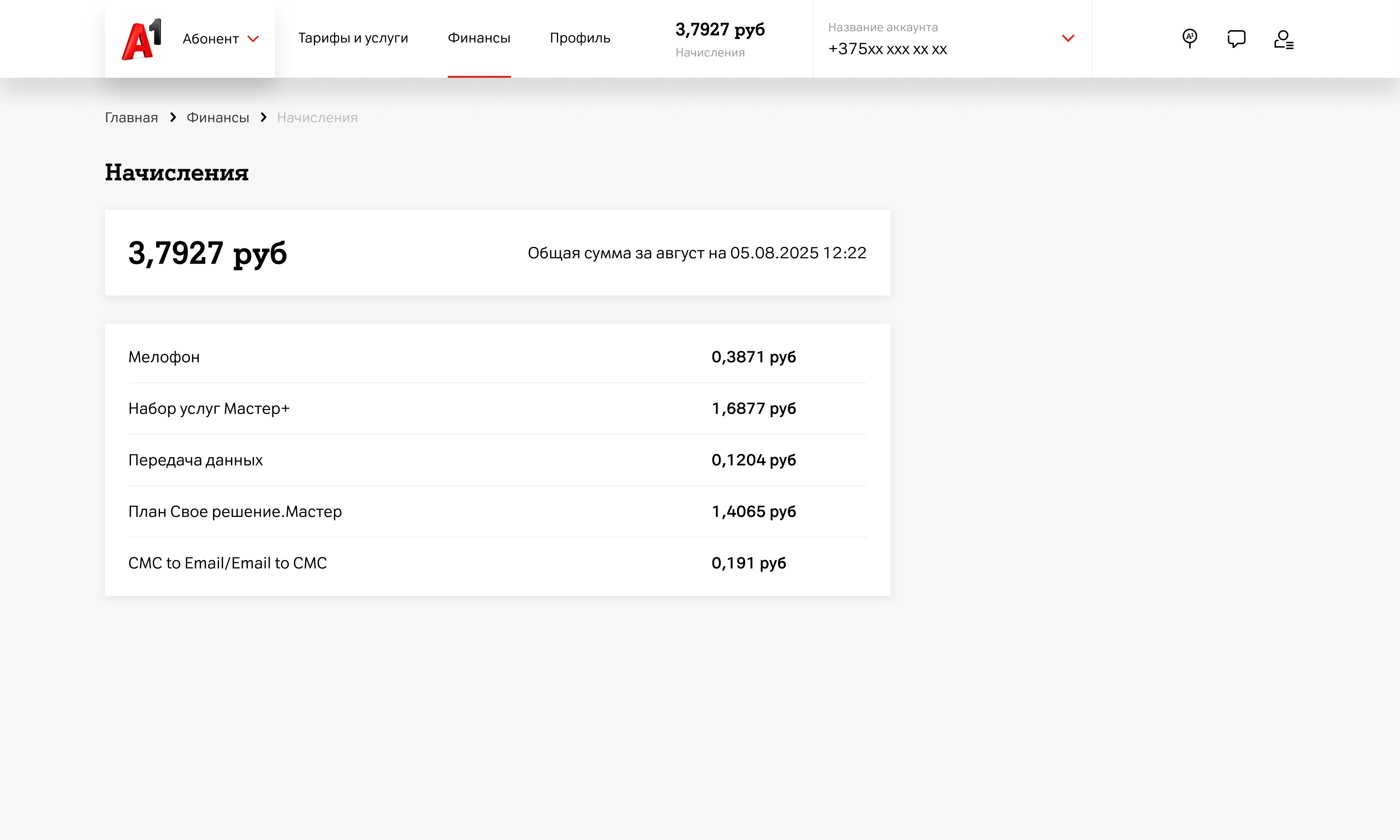This screenshot has height=840, width=1400.
Task: Expand the Абонент dropdown
Action: 221,39
